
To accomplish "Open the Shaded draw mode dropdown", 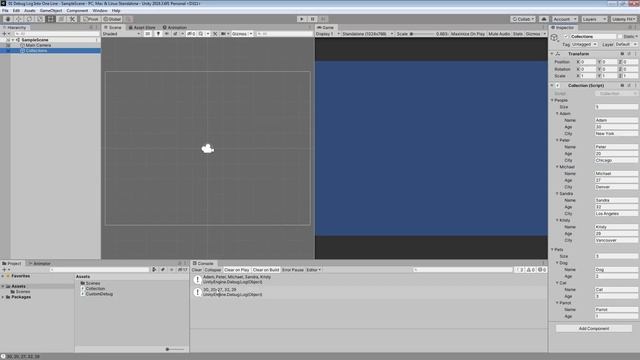I will coord(121,34).
